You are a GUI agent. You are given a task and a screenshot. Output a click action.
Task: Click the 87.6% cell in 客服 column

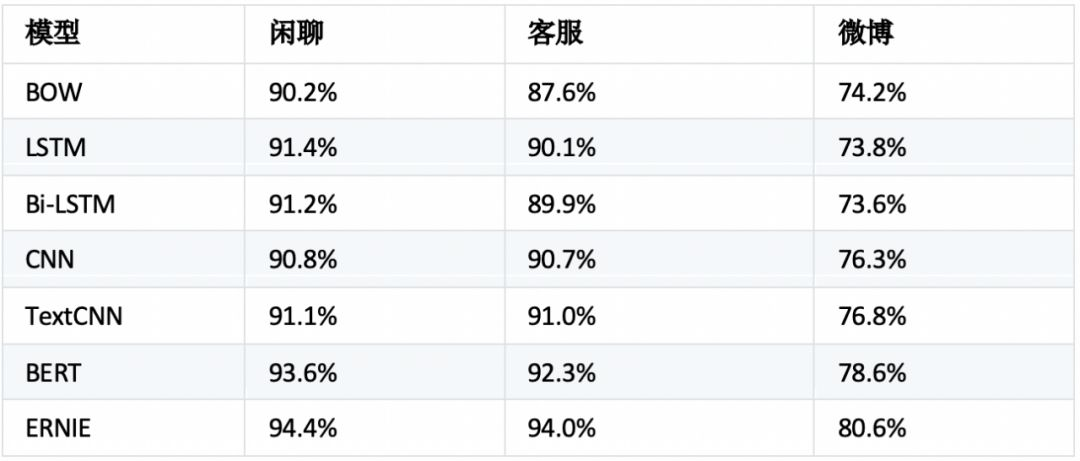point(562,93)
